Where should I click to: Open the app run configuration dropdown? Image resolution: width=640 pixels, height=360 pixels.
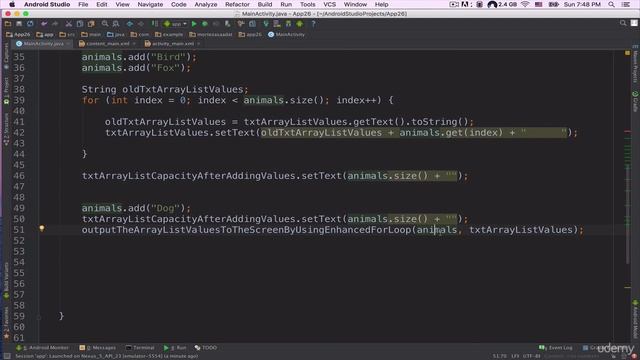(x=175, y=24)
